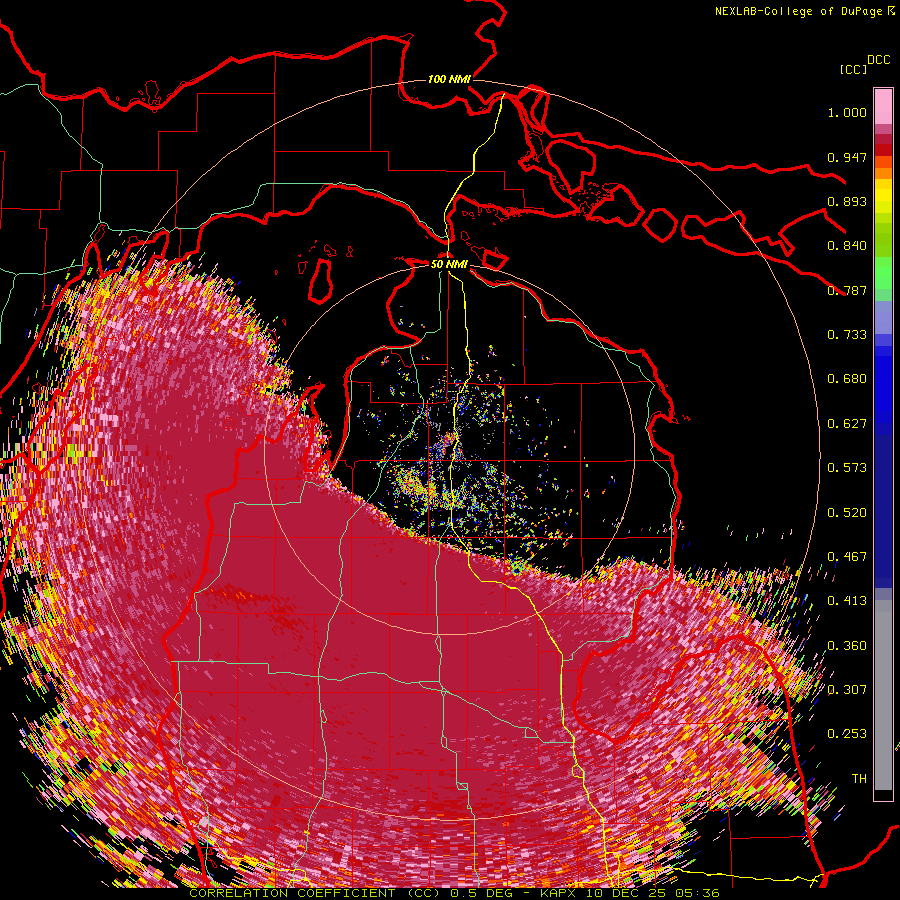Click the 0.253 legend value
900x900 pixels.
[847, 734]
